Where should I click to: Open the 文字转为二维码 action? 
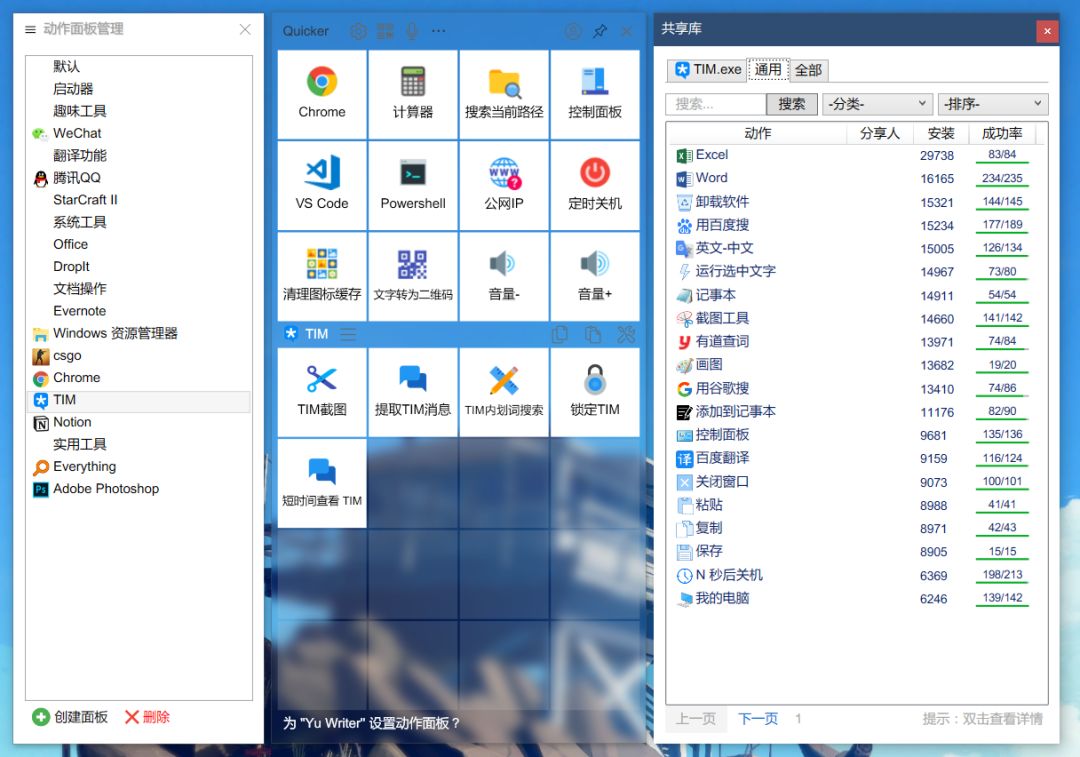413,276
